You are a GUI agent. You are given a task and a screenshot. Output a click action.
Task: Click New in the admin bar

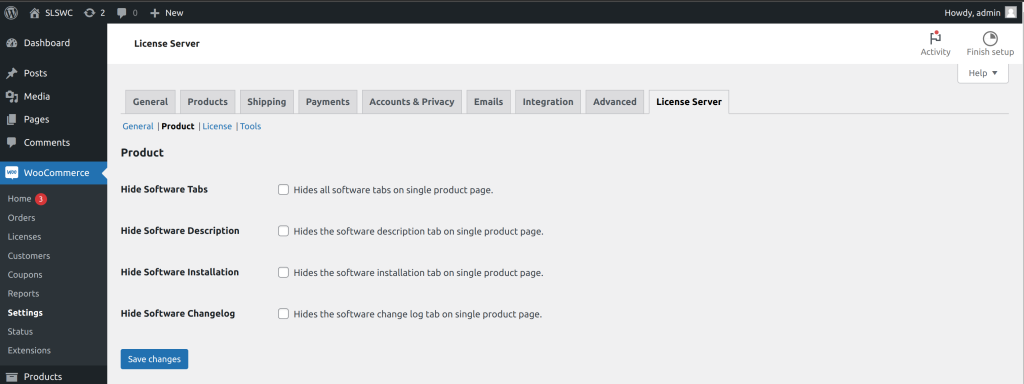click(x=174, y=12)
